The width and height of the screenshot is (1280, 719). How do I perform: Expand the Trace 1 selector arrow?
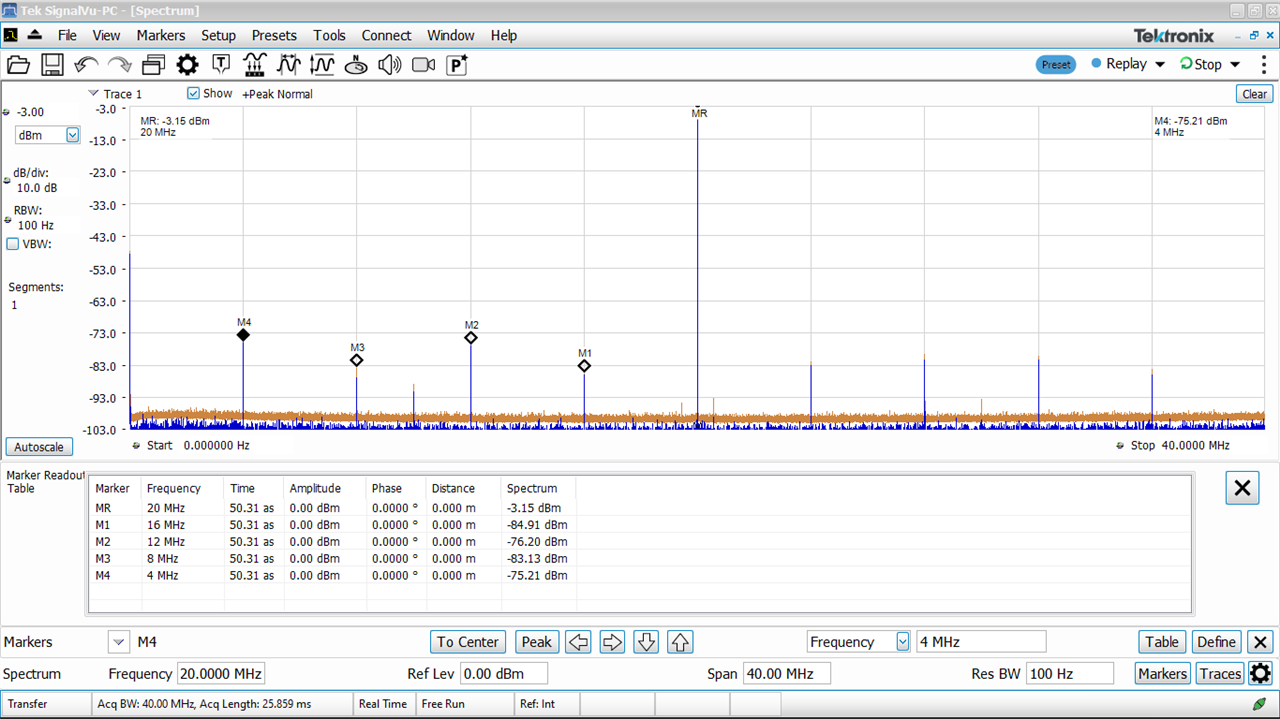click(94, 93)
